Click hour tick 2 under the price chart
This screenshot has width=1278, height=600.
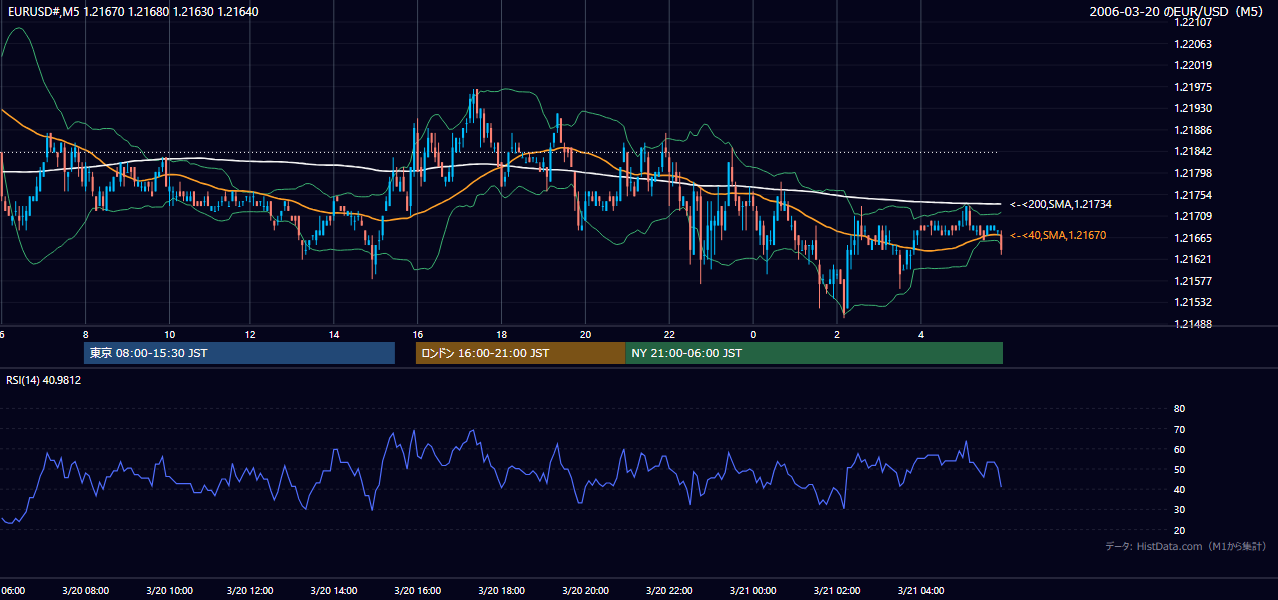point(837,335)
